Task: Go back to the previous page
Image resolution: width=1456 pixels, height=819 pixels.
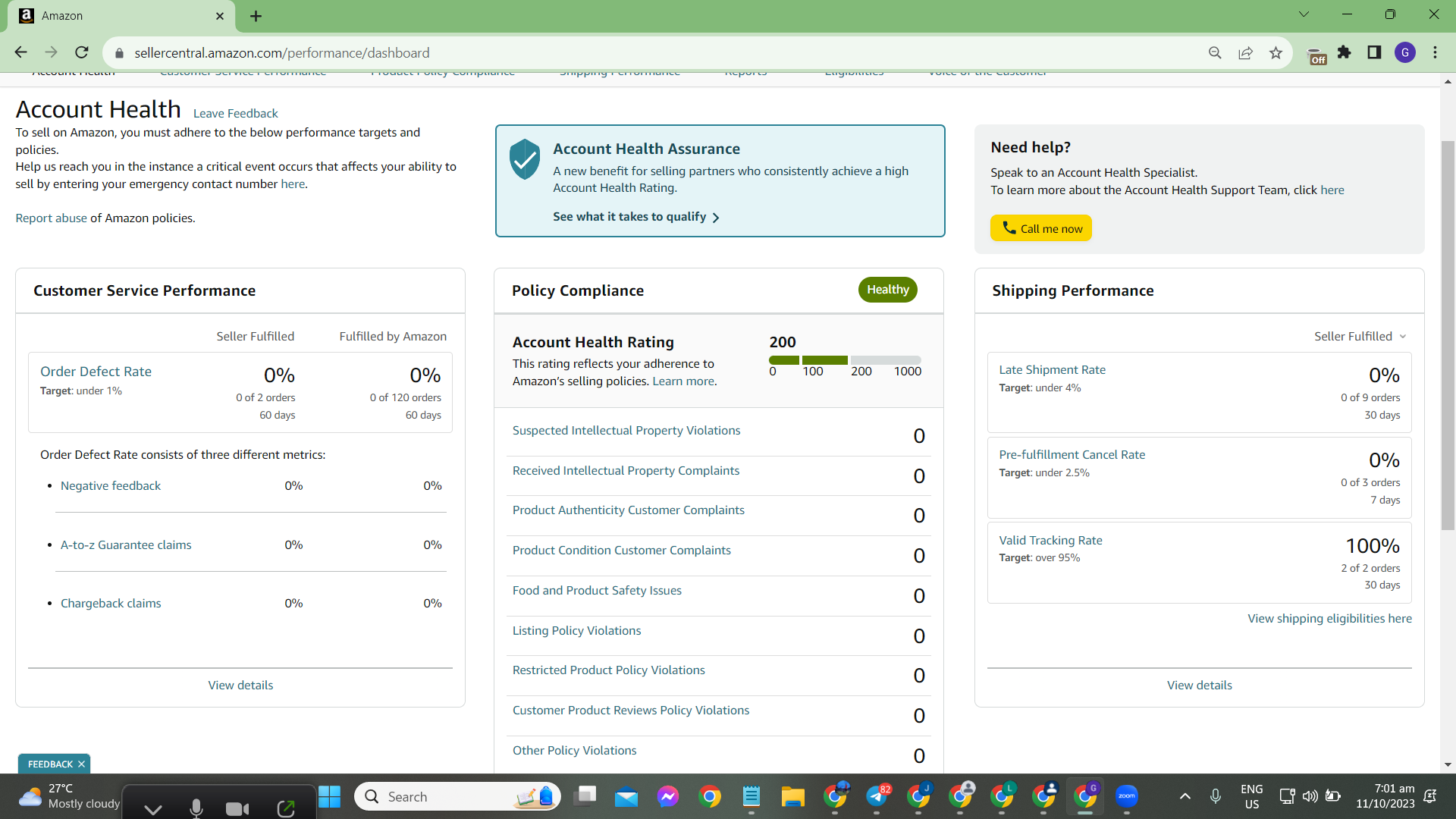Action: (20, 52)
